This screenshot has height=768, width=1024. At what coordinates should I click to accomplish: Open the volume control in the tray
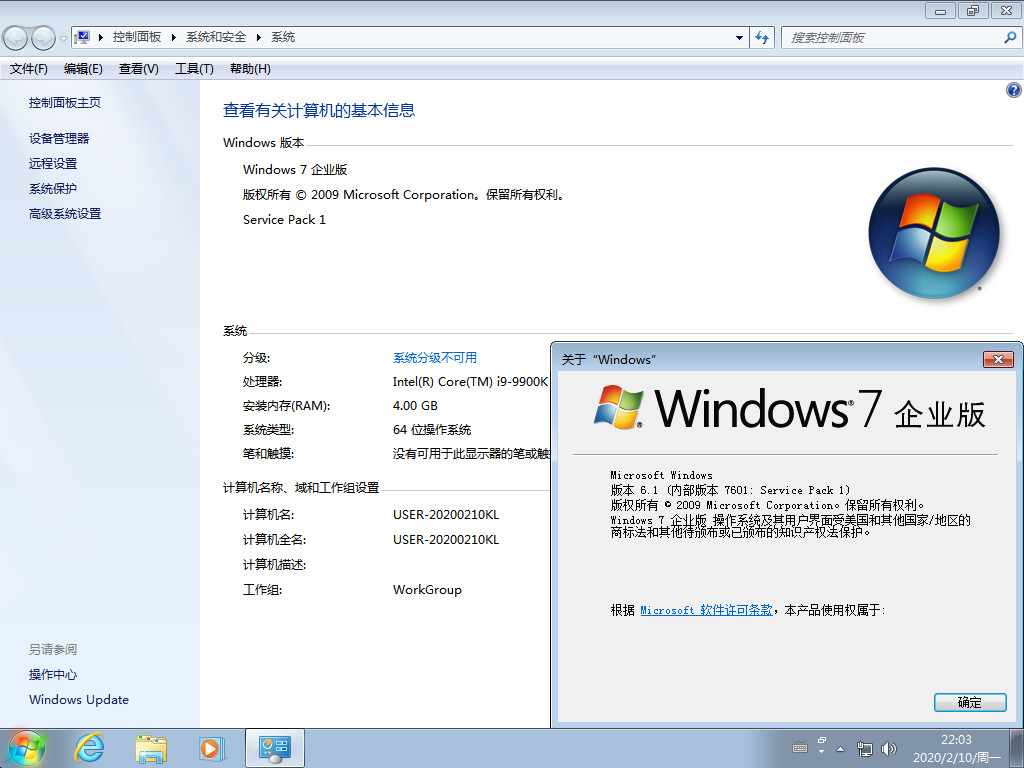(889, 749)
